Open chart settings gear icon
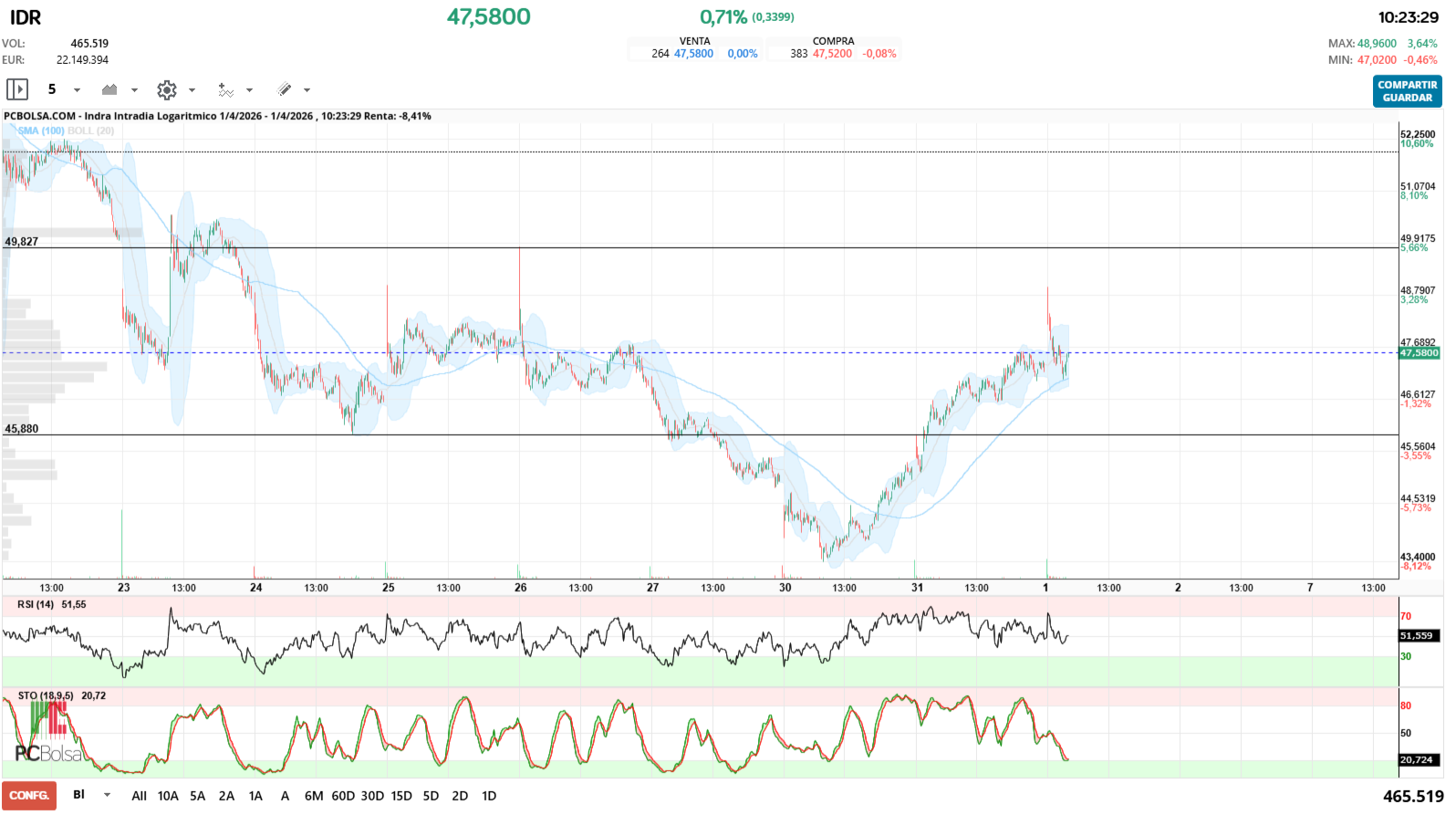This screenshot has height=815, width=1456. pos(166,89)
